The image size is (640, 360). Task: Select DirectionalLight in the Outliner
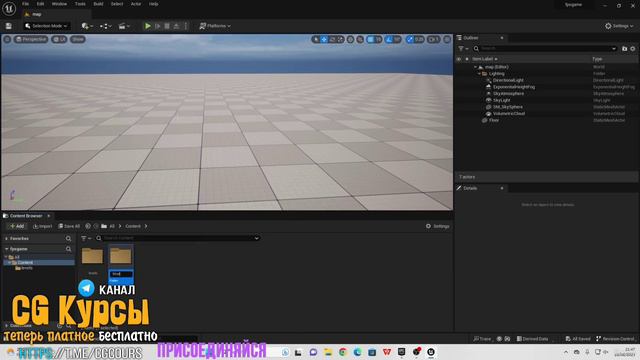pos(508,80)
